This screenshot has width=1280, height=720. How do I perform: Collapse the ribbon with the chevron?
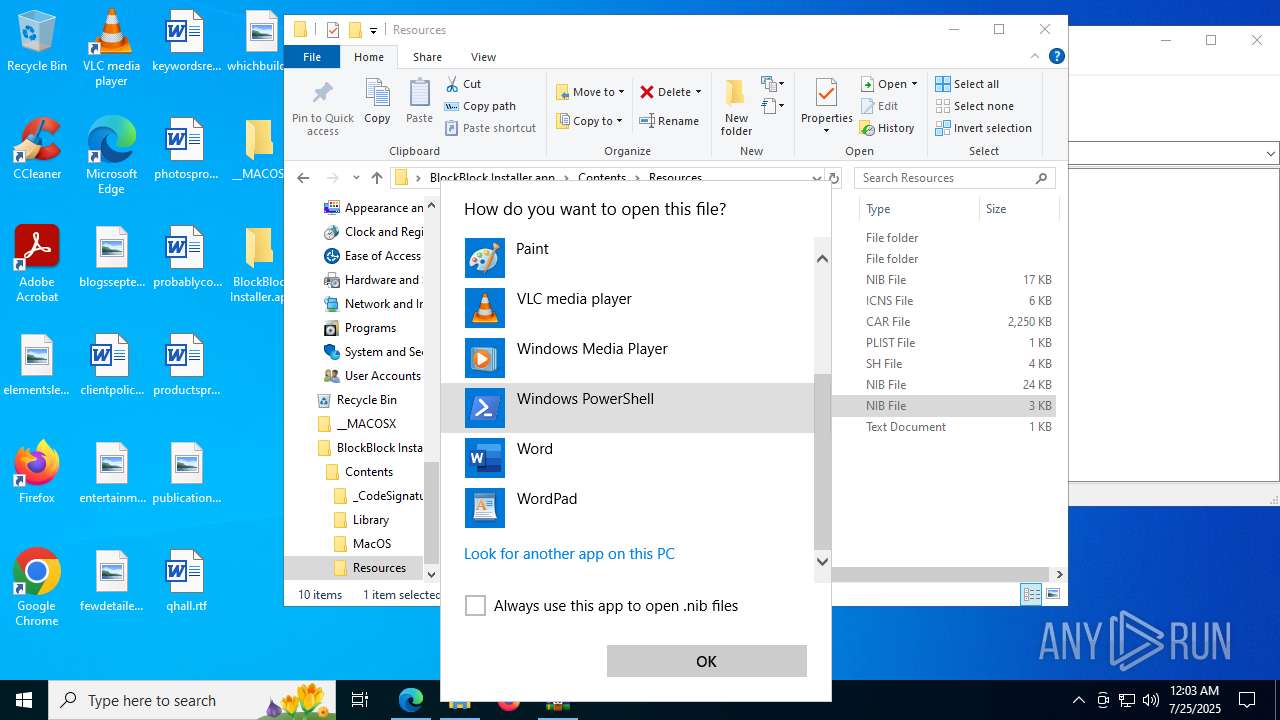pos(1036,57)
